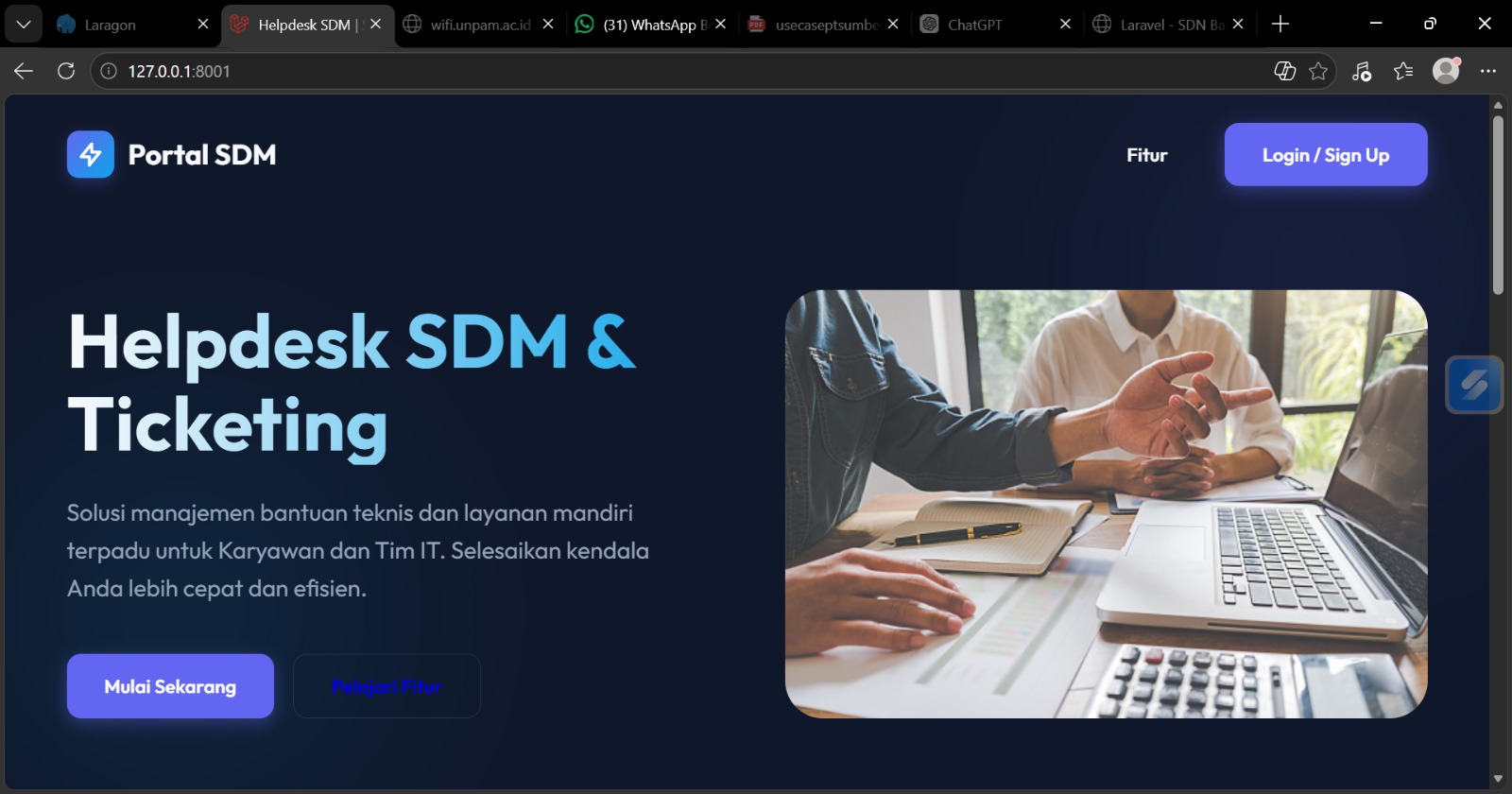Go back with the browser back arrow

pos(24,71)
